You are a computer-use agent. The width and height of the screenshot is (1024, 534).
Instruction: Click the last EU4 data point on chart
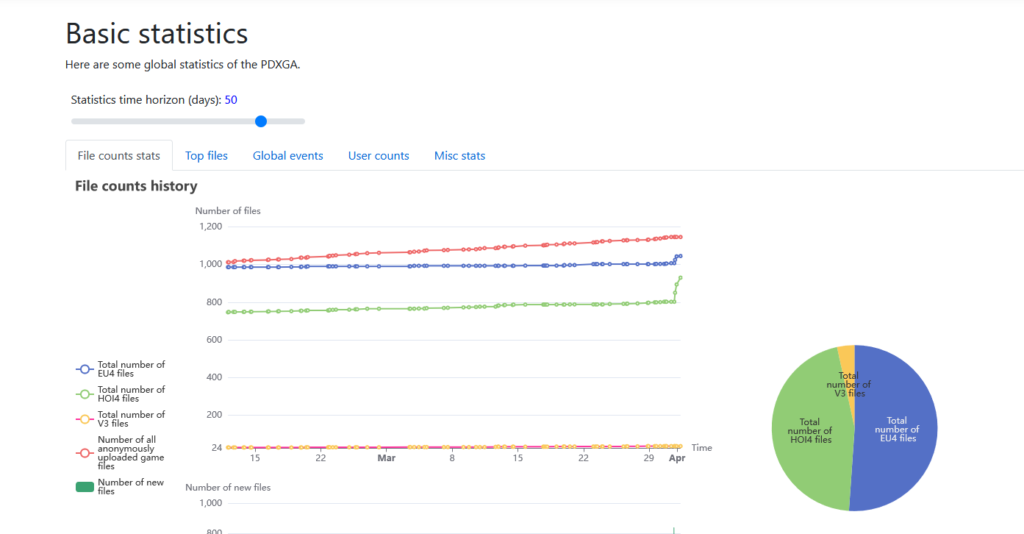pos(680,256)
